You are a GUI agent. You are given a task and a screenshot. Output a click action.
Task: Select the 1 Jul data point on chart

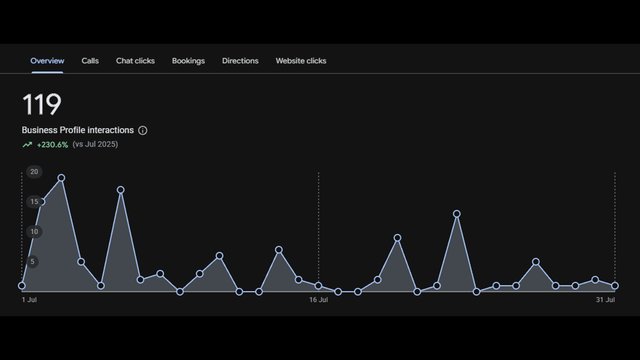click(22, 286)
